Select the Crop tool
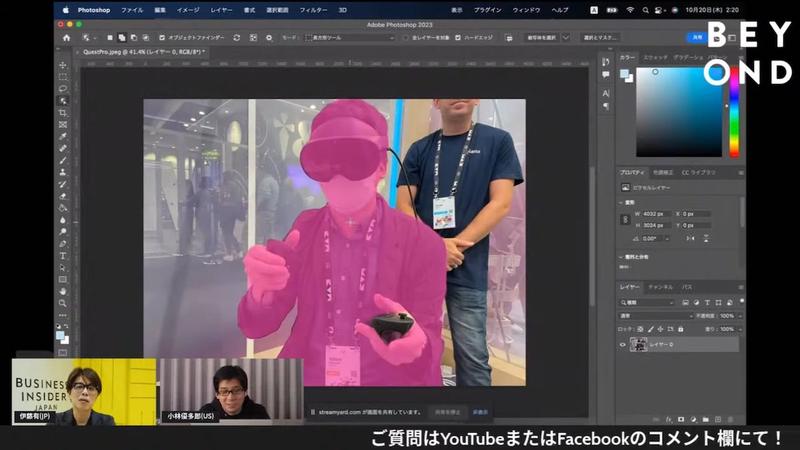The image size is (800, 450). 63,113
